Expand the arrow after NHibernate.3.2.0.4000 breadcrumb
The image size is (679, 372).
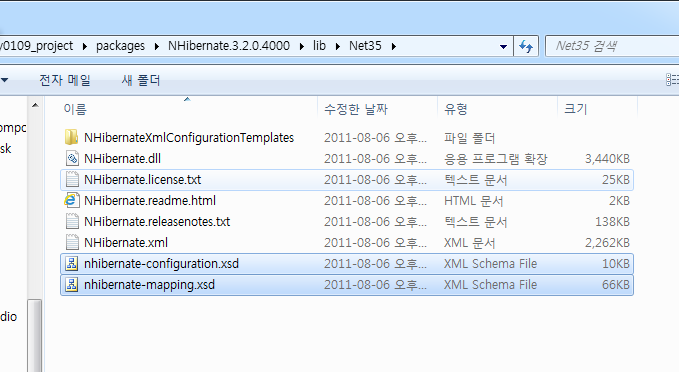point(302,46)
